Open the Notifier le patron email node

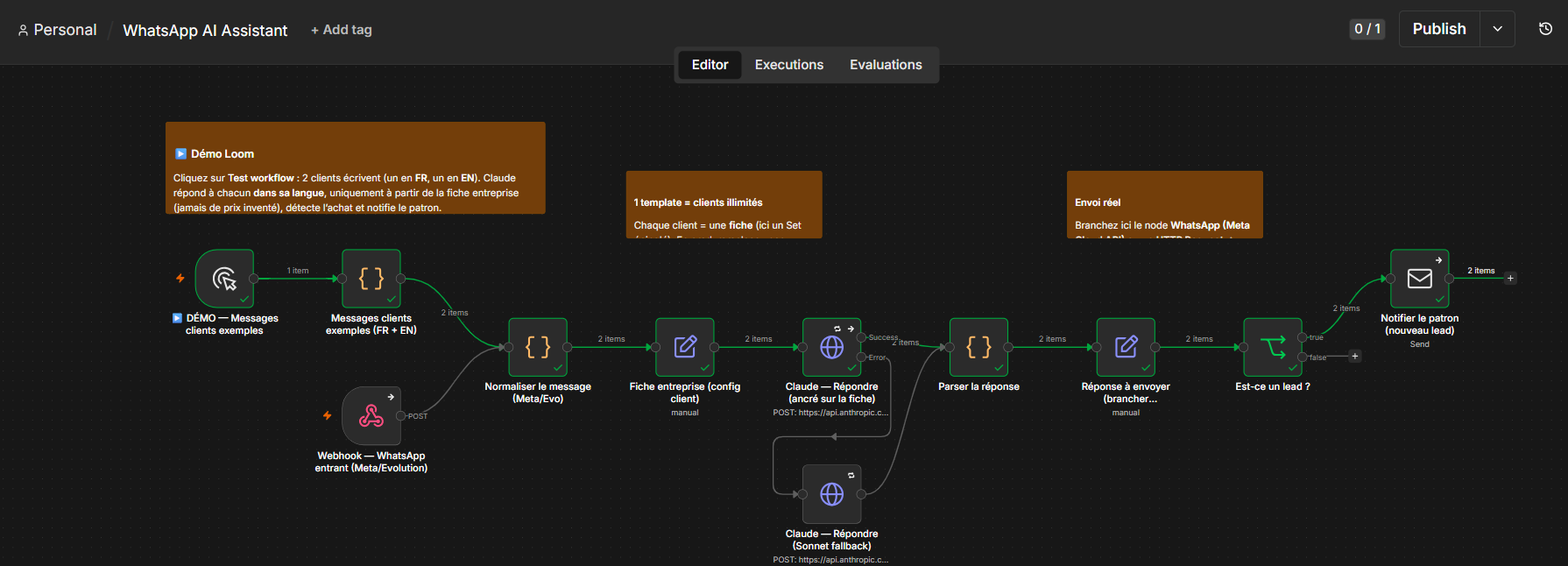(1420, 279)
